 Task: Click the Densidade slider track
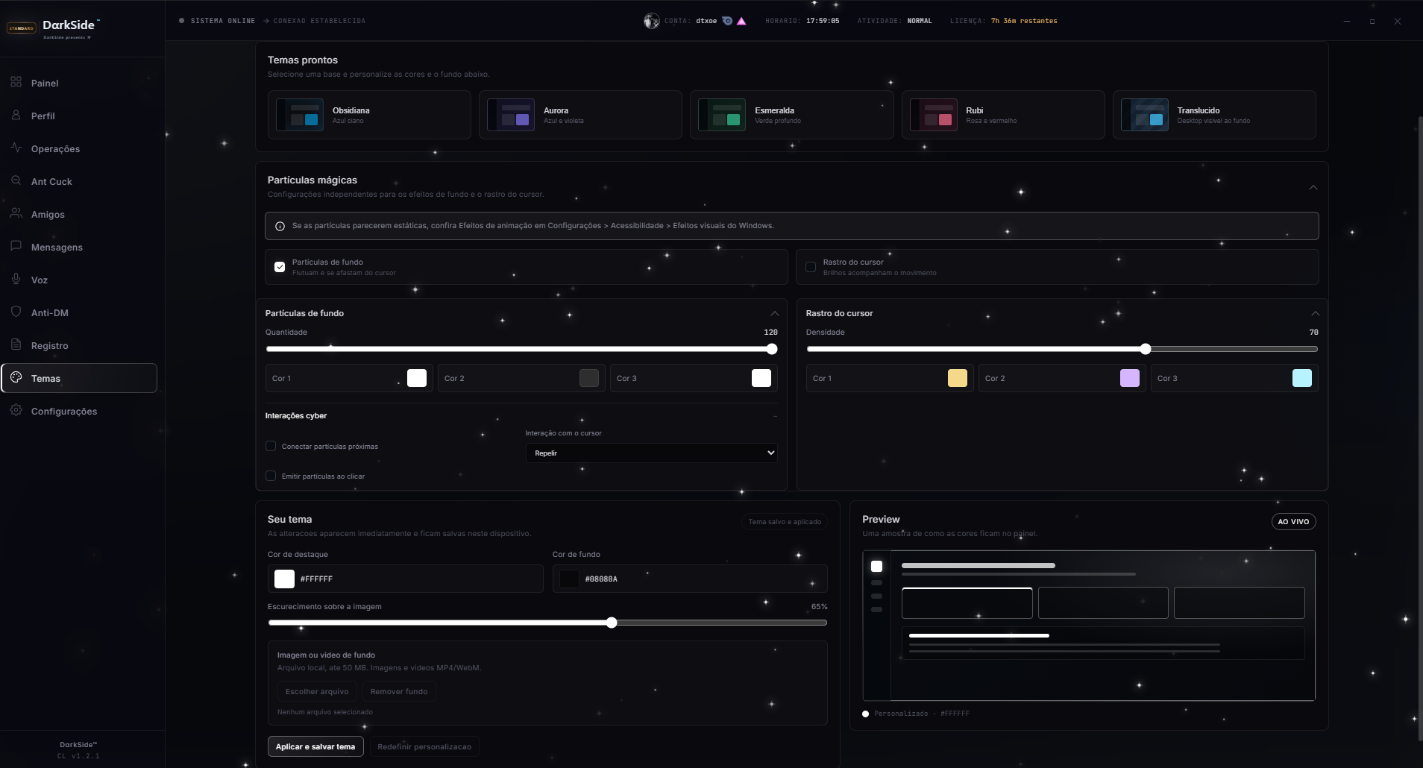tap(1062, 349)
